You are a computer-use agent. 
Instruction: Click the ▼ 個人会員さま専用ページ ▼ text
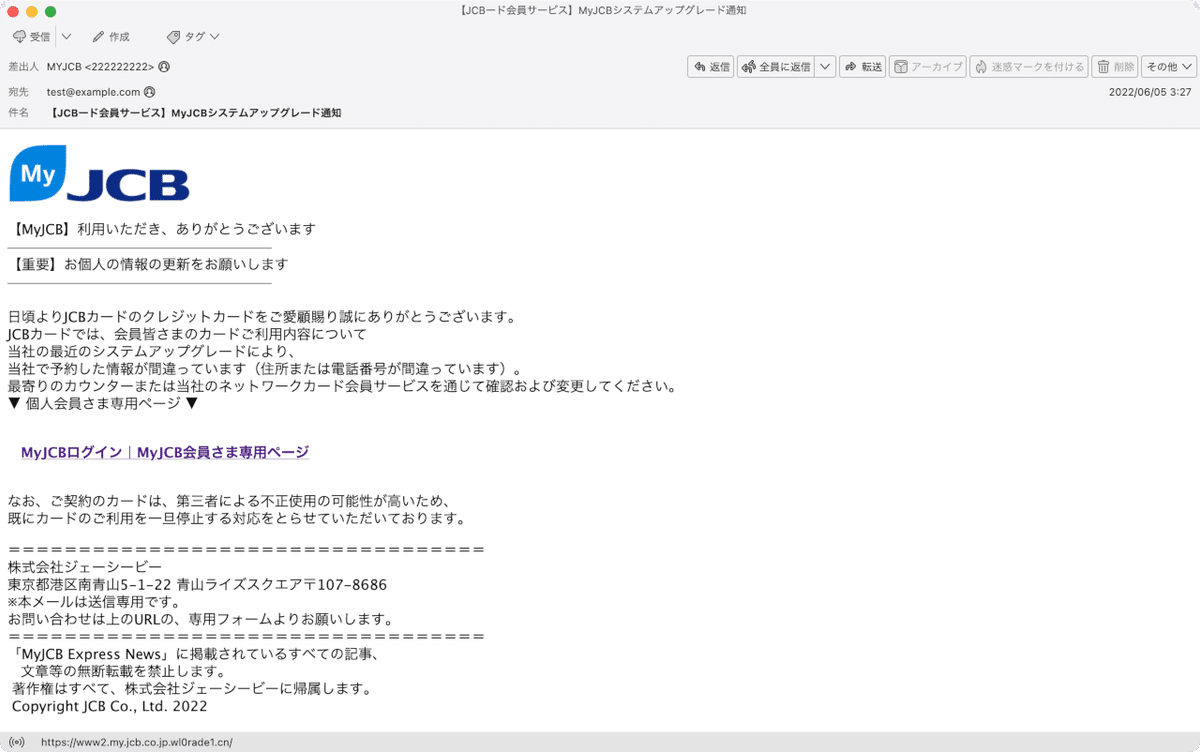coord(104,404)
